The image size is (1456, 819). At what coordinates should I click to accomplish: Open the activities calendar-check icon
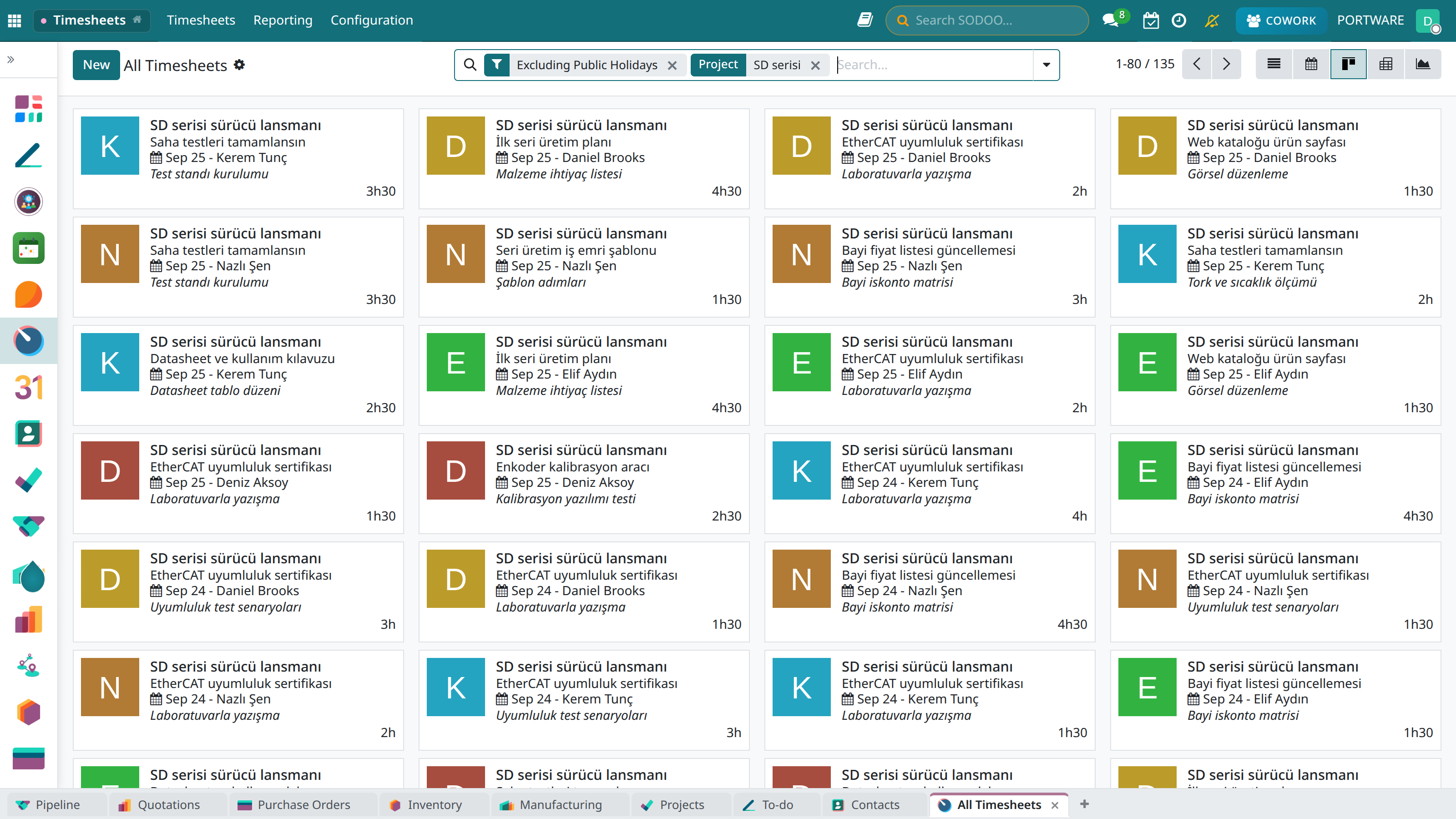[x=1150, y=20]
